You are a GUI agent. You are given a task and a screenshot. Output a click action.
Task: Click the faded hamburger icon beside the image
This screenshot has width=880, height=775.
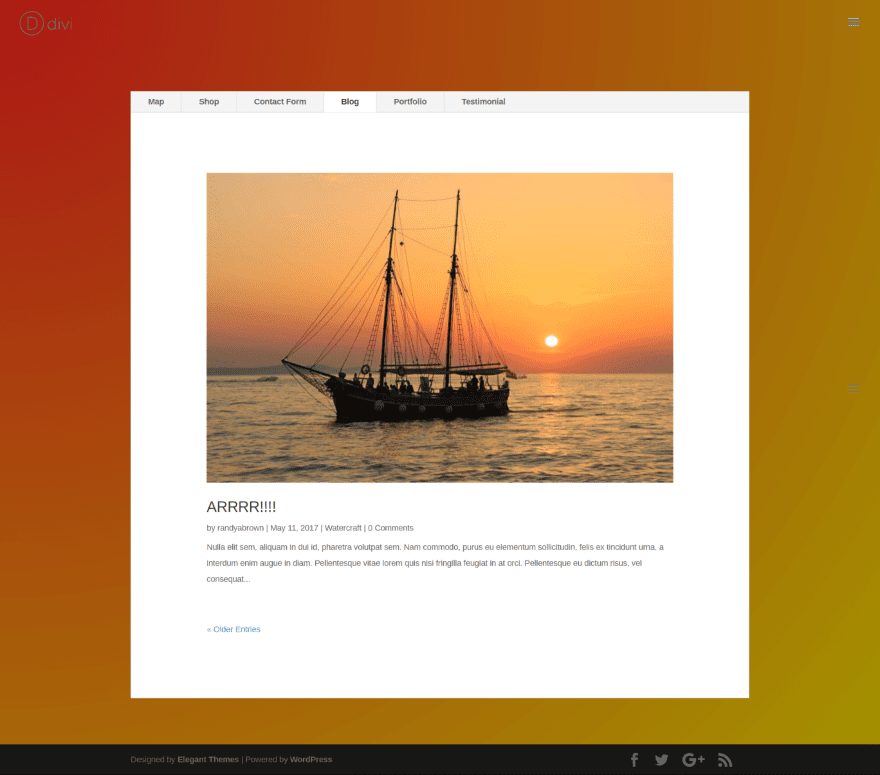click(x=853, y=388)
